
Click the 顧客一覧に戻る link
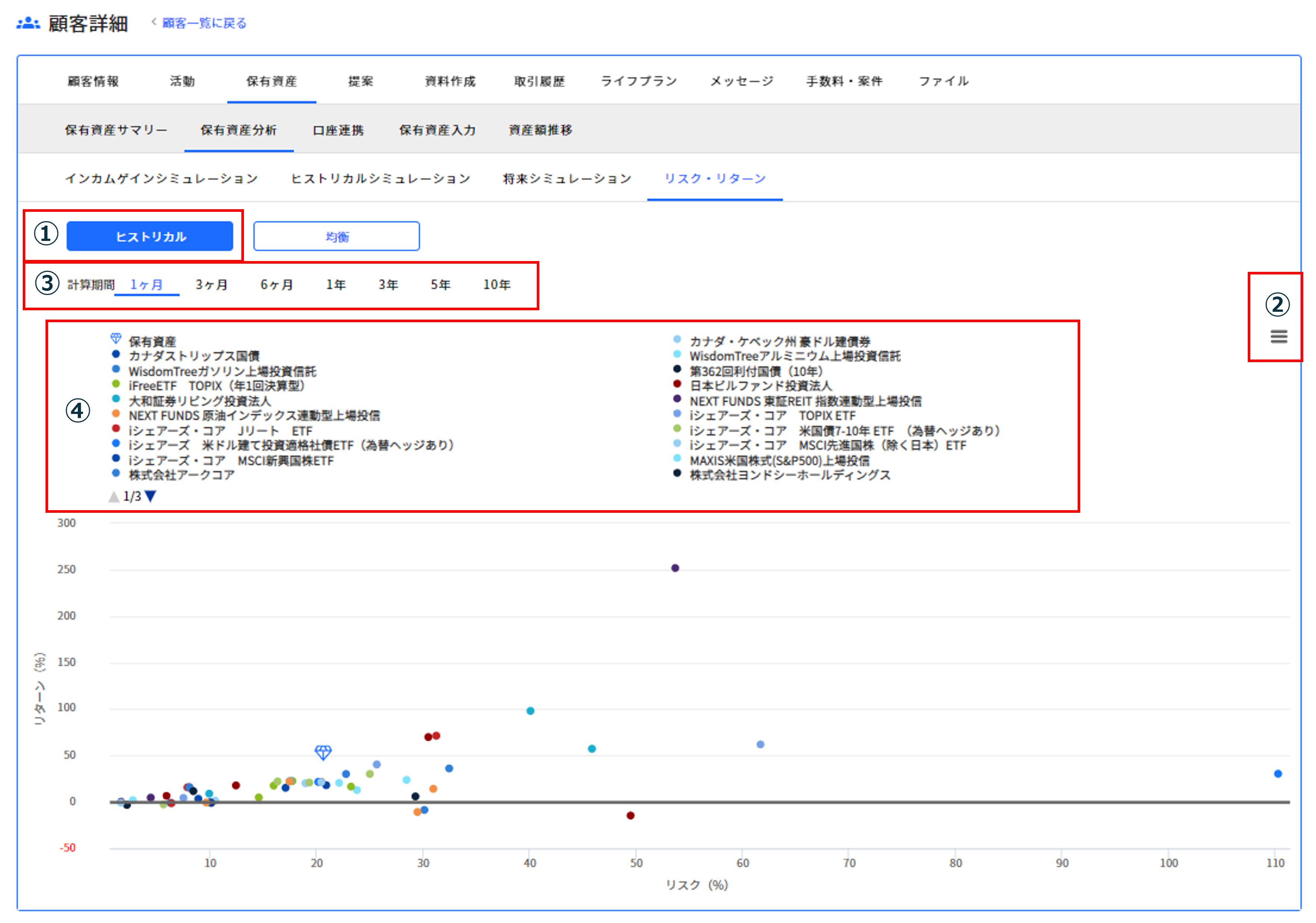[204, 23]
